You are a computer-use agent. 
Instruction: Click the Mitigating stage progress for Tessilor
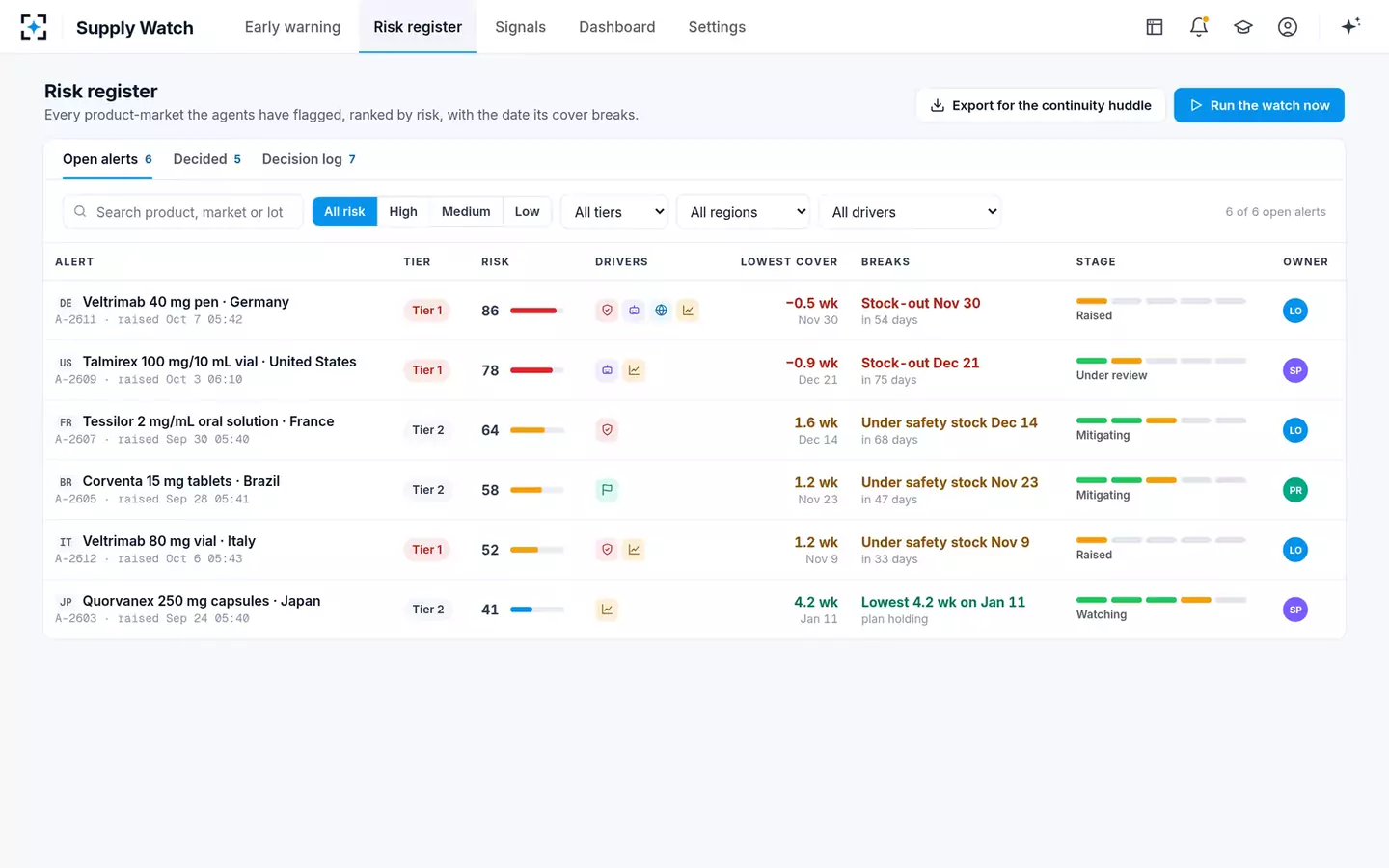(x=1160, y=420)
